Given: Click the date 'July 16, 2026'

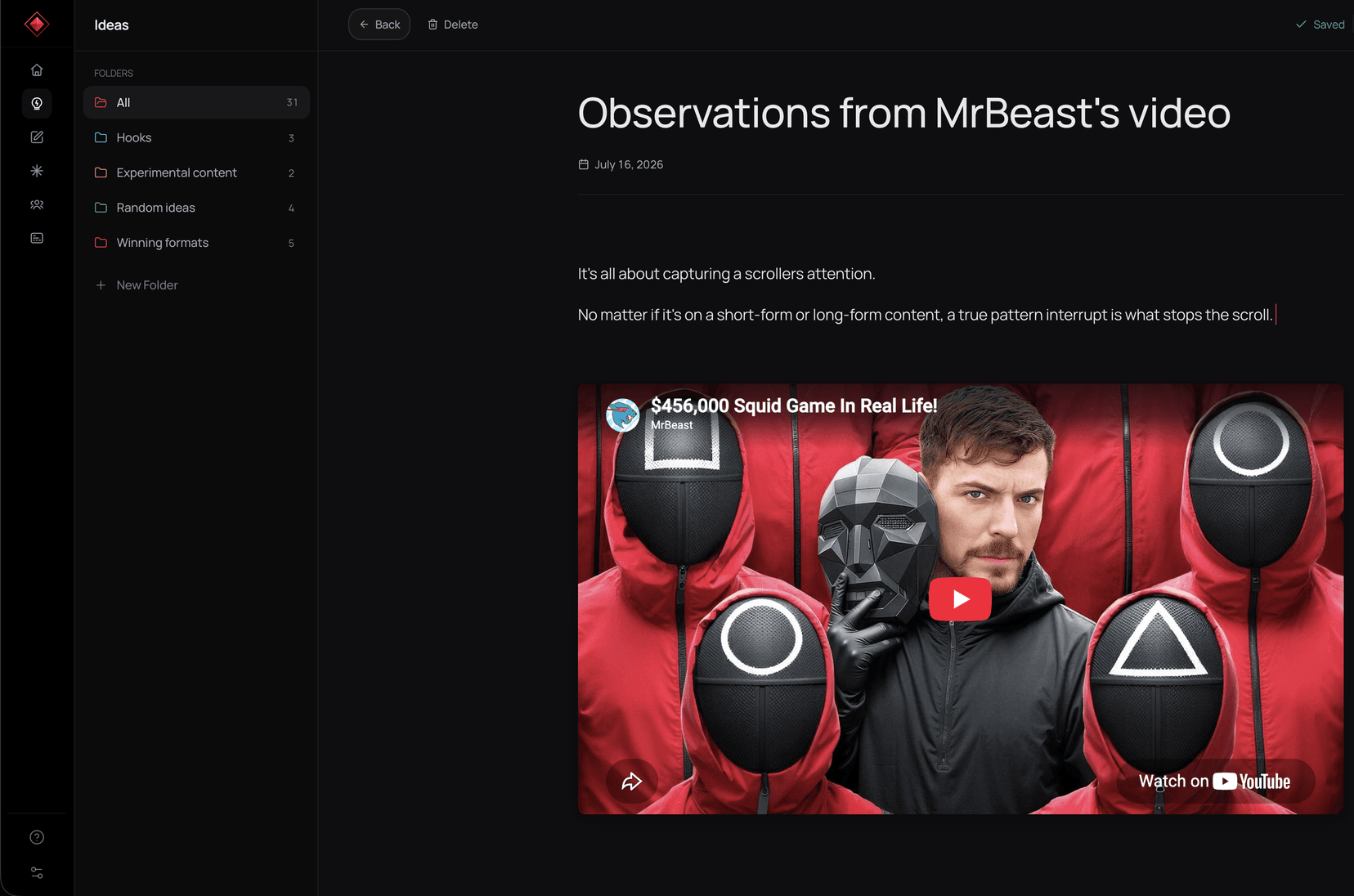Looking at the screenshot, I should pos(629,164).
